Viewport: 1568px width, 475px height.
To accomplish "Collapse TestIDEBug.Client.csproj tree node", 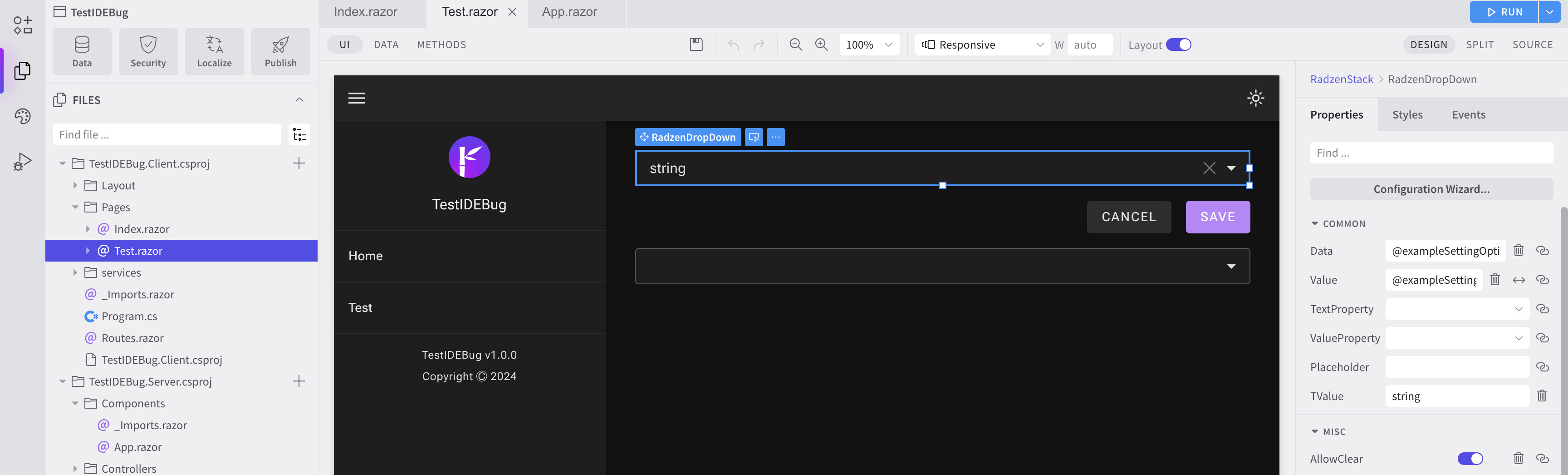I will 62,164.
